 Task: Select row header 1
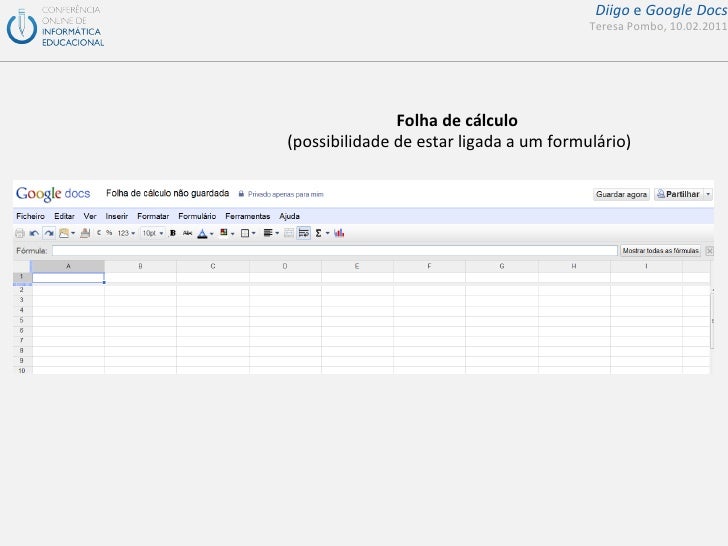[22, 277]
